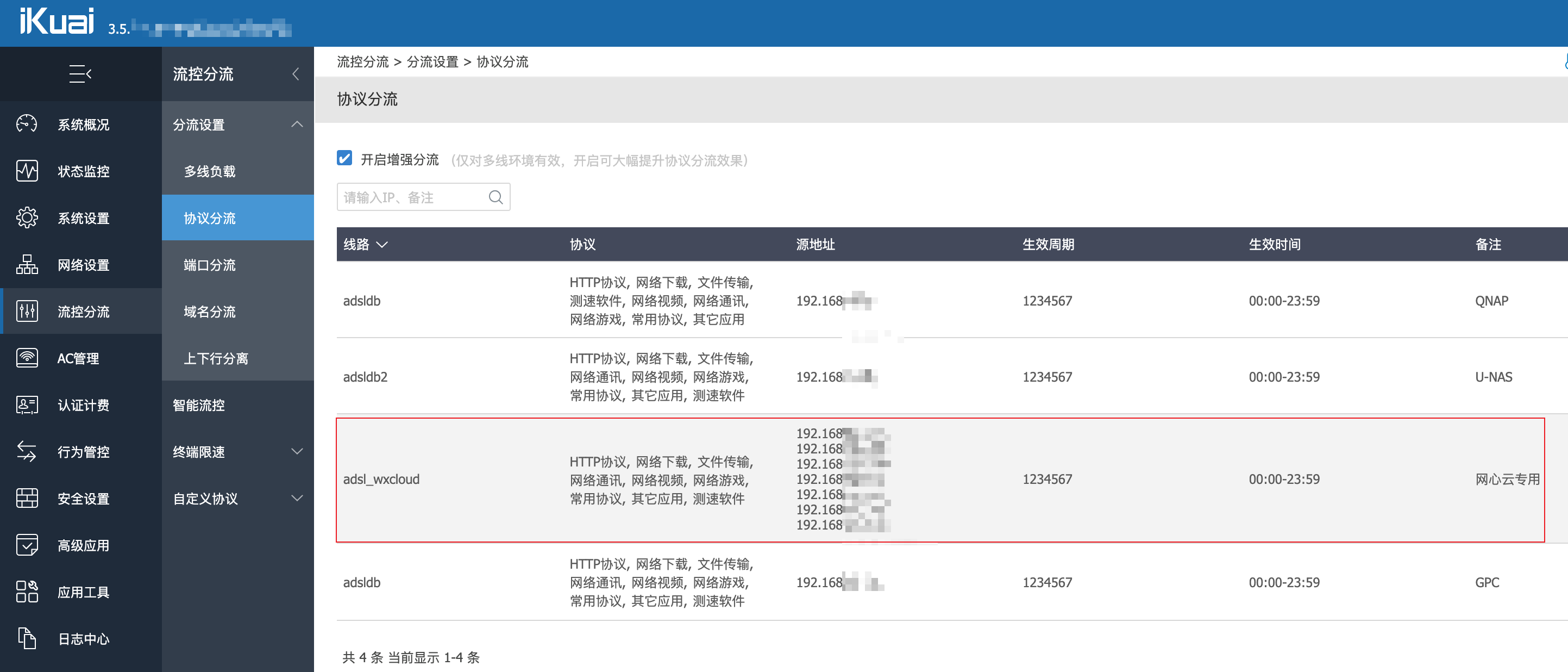Open 多线负载 page
The image size is (1568, 672).
209,171
